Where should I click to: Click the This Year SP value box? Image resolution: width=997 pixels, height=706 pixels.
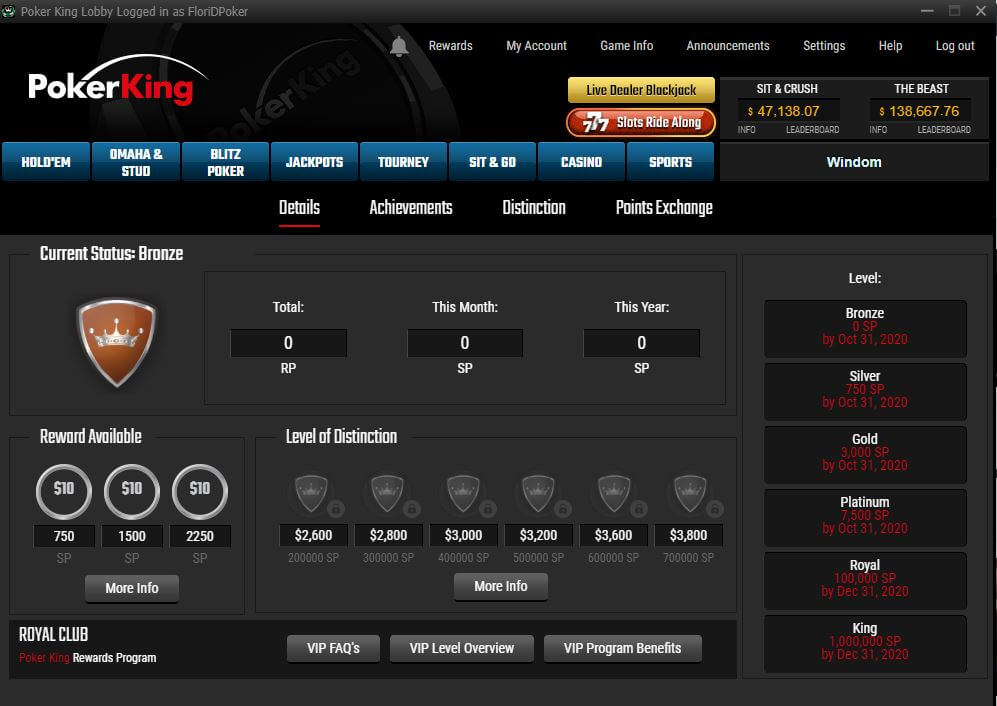click(642, 343)
